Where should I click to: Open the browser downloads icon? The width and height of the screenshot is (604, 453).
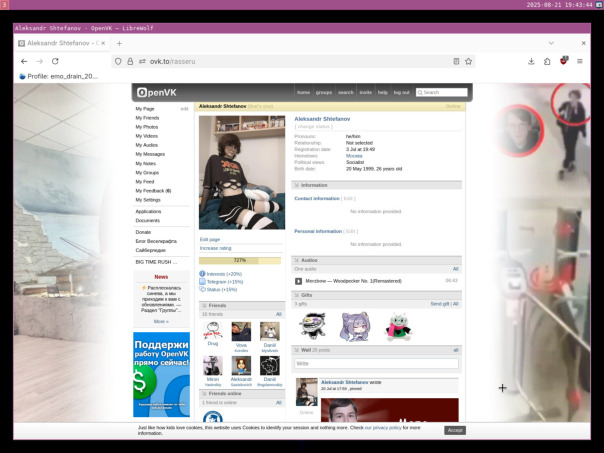(531, 61)
